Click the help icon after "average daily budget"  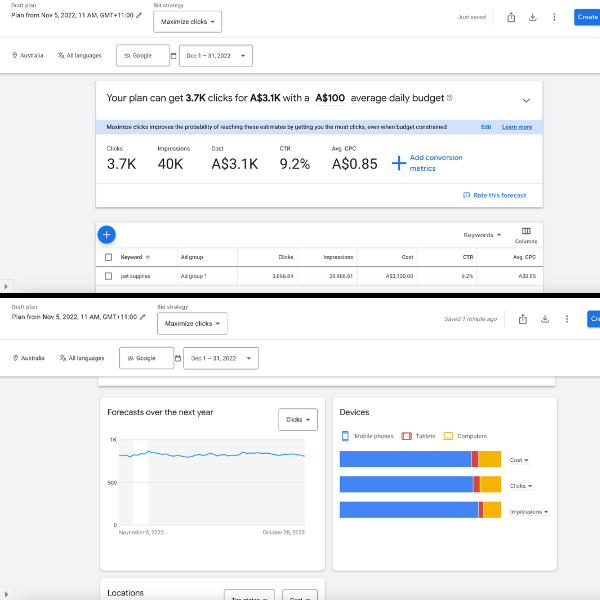[x=450, y=98]
